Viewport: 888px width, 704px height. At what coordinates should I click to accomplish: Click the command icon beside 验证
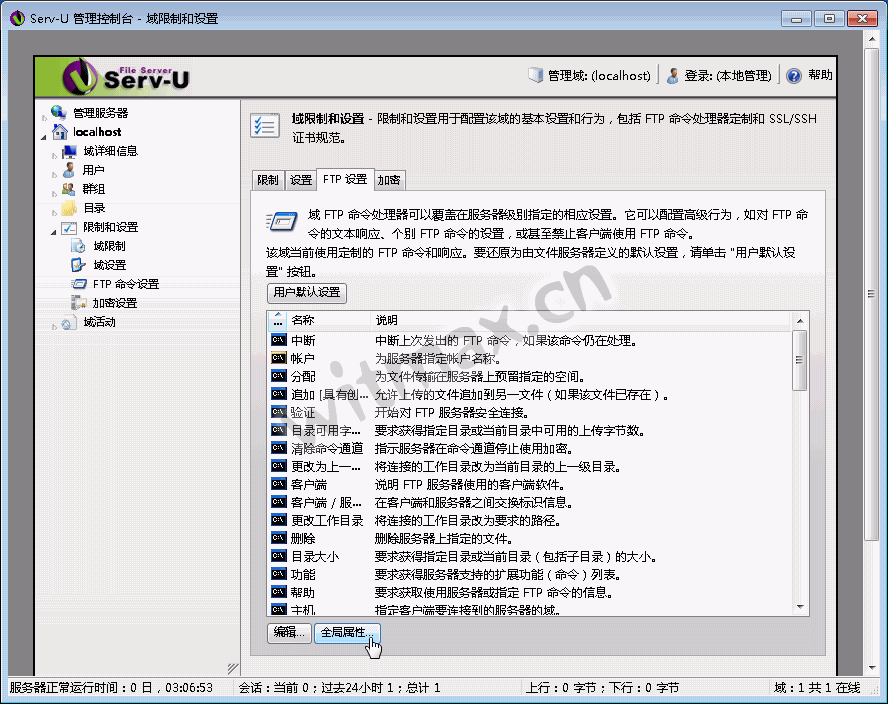point(279,412)
